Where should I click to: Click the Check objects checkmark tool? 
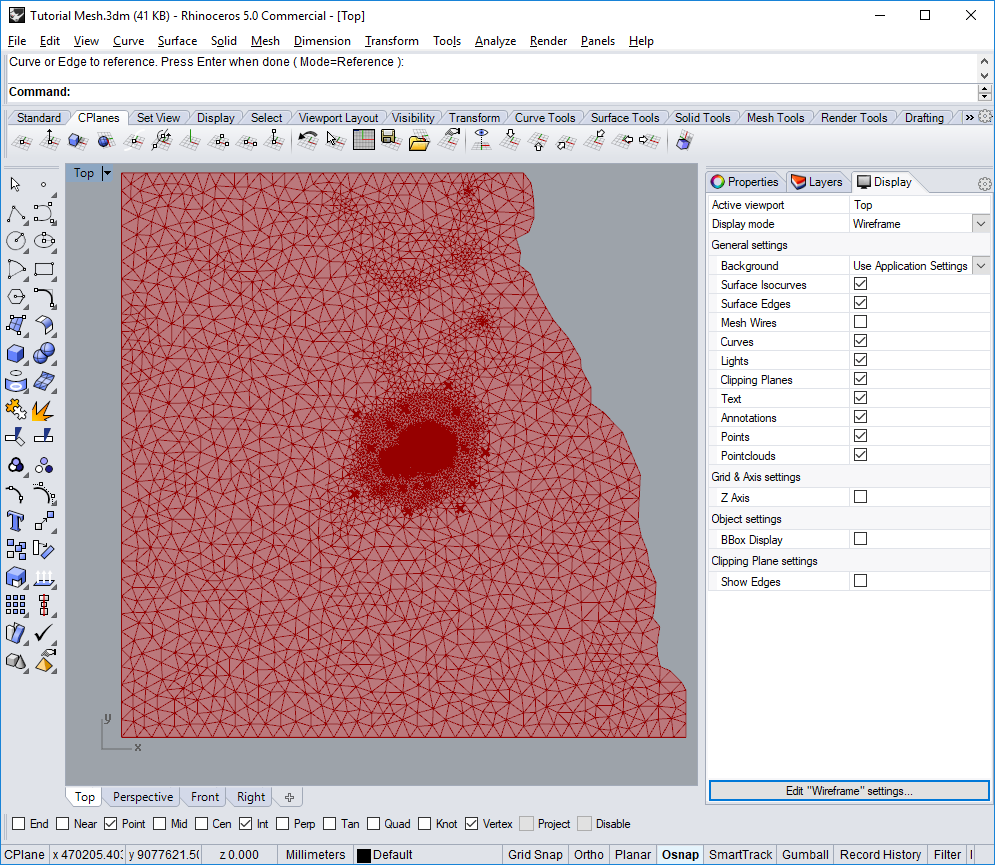pyautogui.click(x=44, y=633)
